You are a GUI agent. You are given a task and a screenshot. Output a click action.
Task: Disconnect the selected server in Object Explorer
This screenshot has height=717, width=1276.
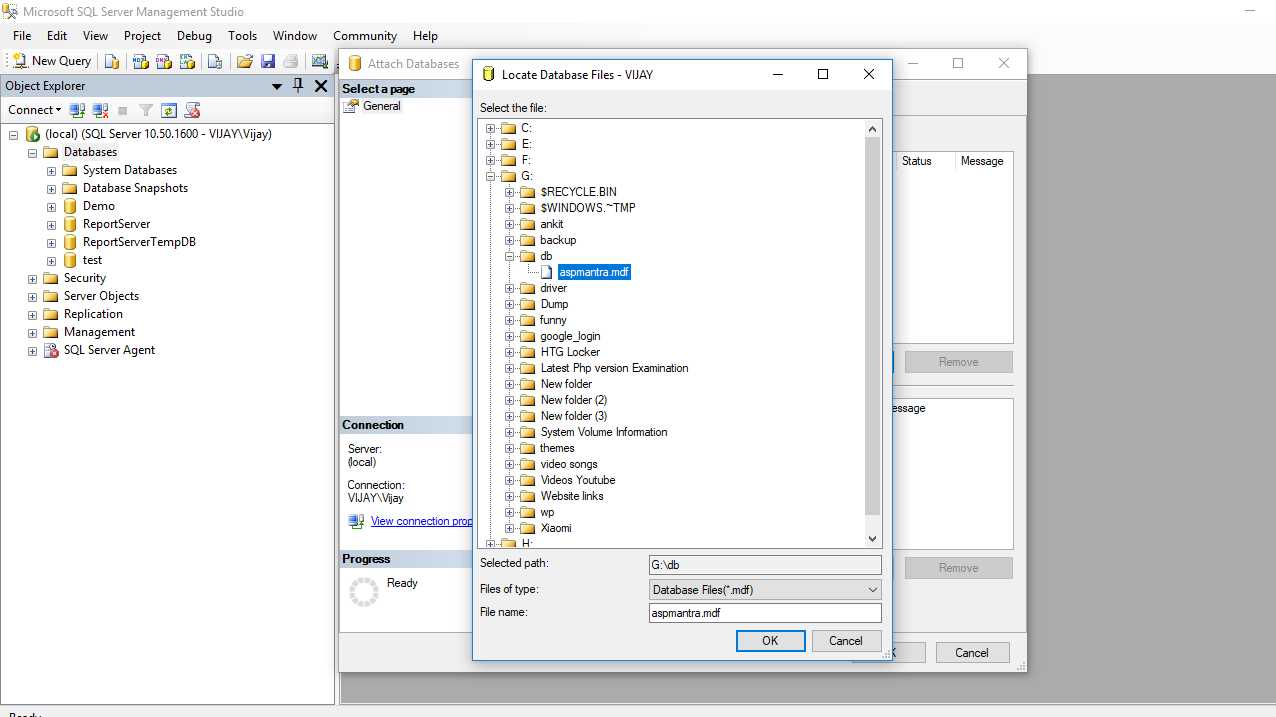(x=100, y=110)
